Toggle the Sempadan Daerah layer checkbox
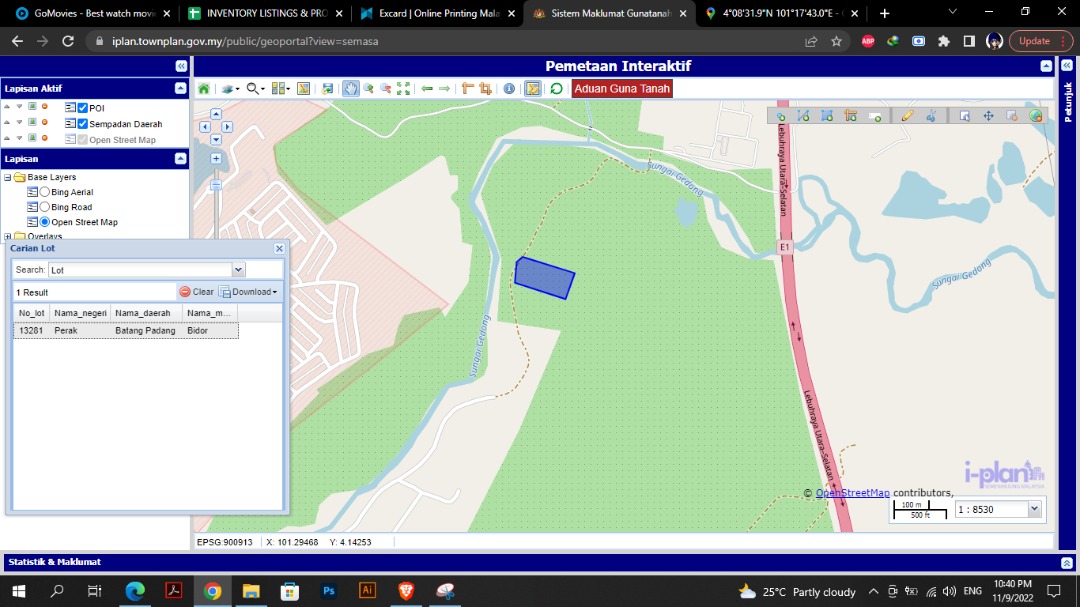The width and height of the screenshot is (1080, 607). coord(83,124)
